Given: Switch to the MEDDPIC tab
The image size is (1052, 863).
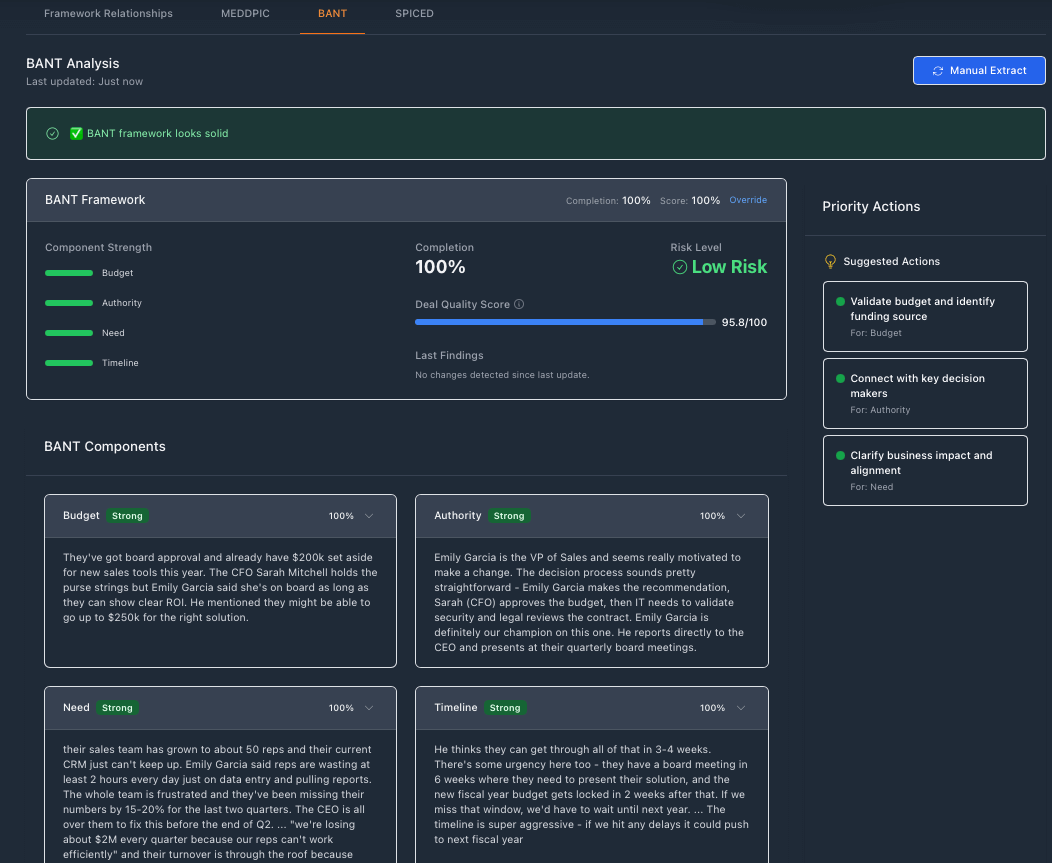Looking at the screenshot, I should (x=245, y=13).
